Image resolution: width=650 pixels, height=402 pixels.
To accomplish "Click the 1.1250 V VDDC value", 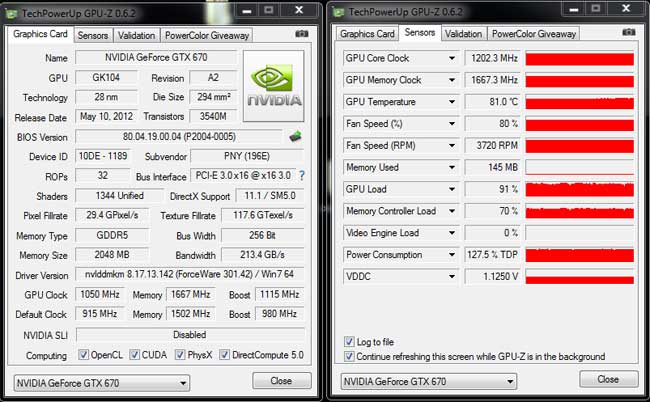I will pyautogui.click(x=493, y=276).
